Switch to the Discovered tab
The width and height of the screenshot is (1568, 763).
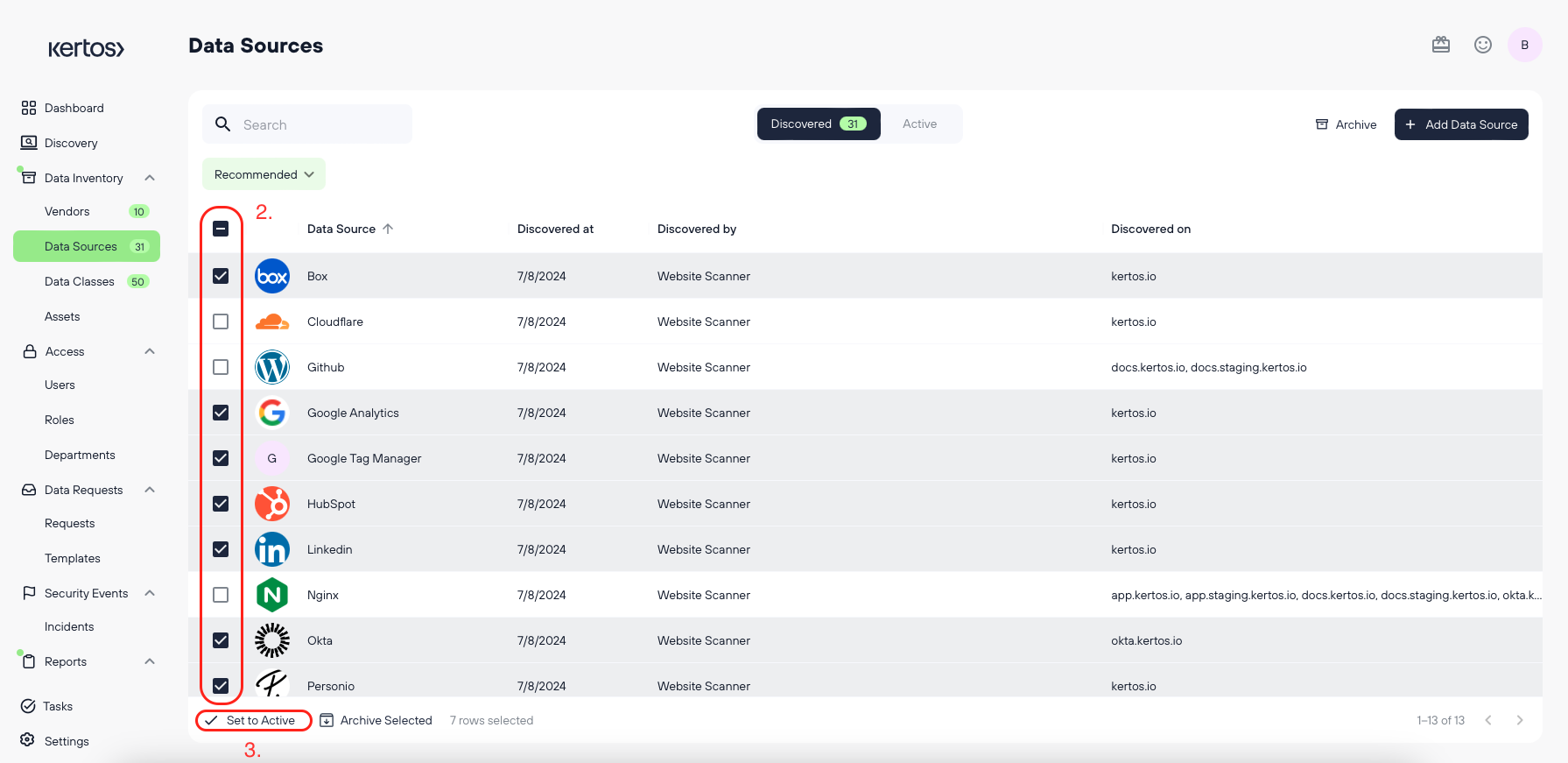click(x=819, y=124)
